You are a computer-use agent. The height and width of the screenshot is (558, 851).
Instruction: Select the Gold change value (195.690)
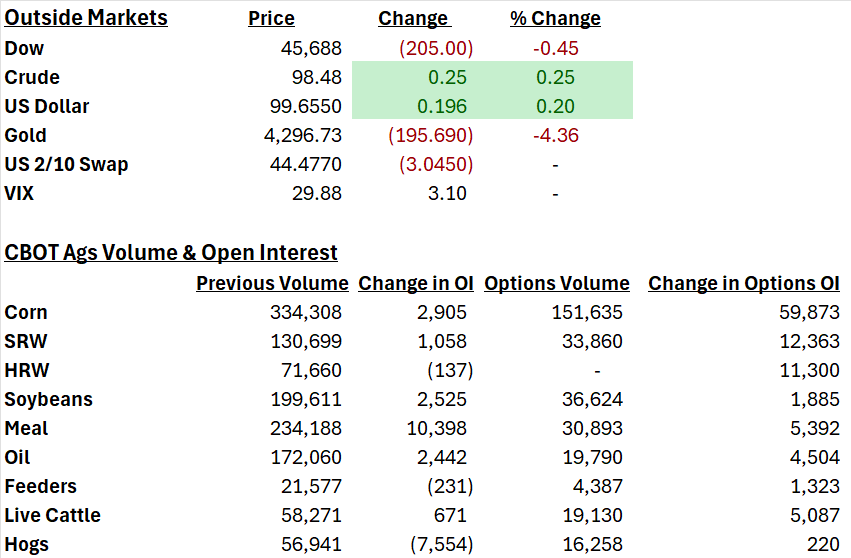tap(431, 135)
